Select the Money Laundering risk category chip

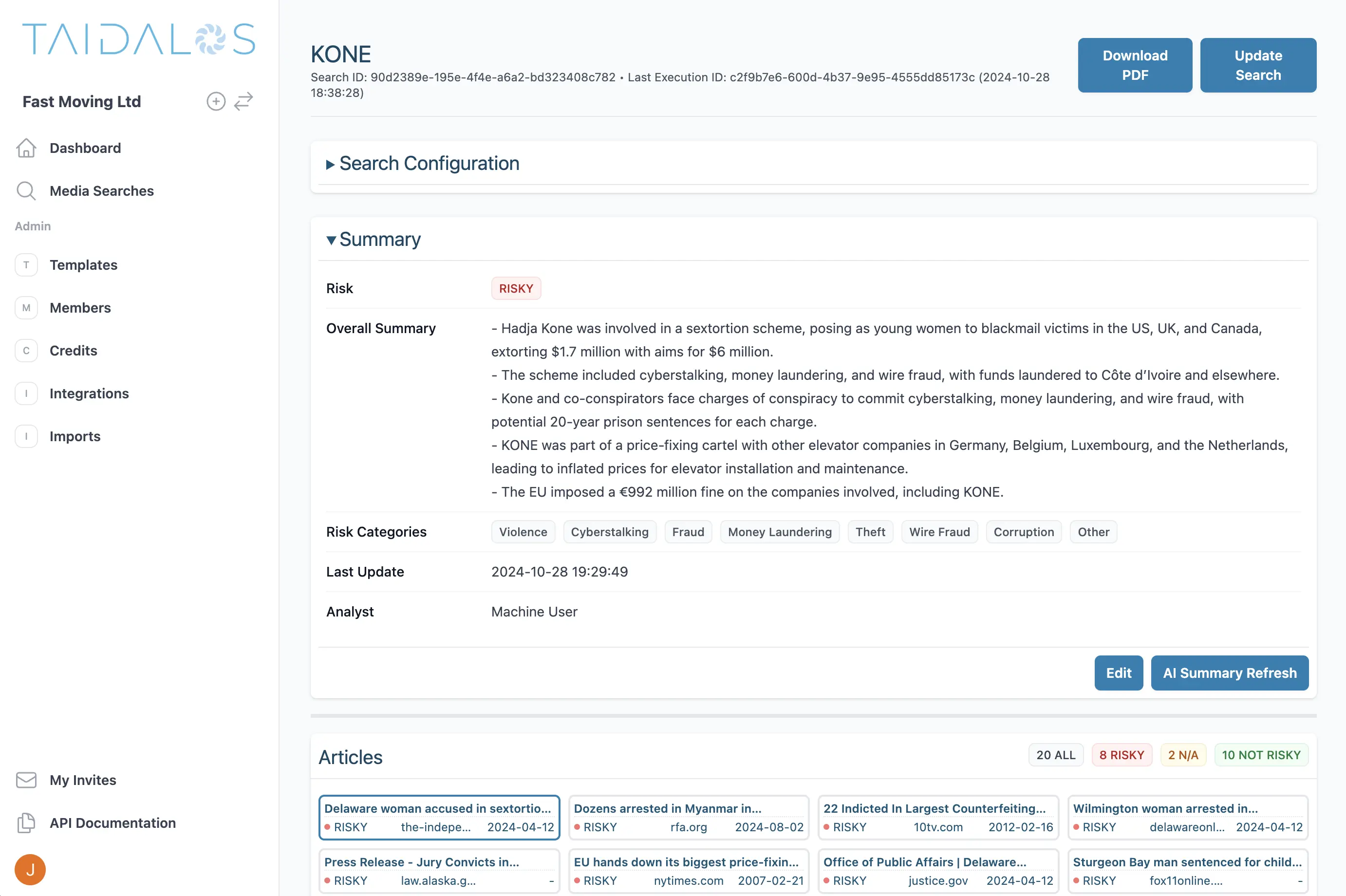point(780,531)
